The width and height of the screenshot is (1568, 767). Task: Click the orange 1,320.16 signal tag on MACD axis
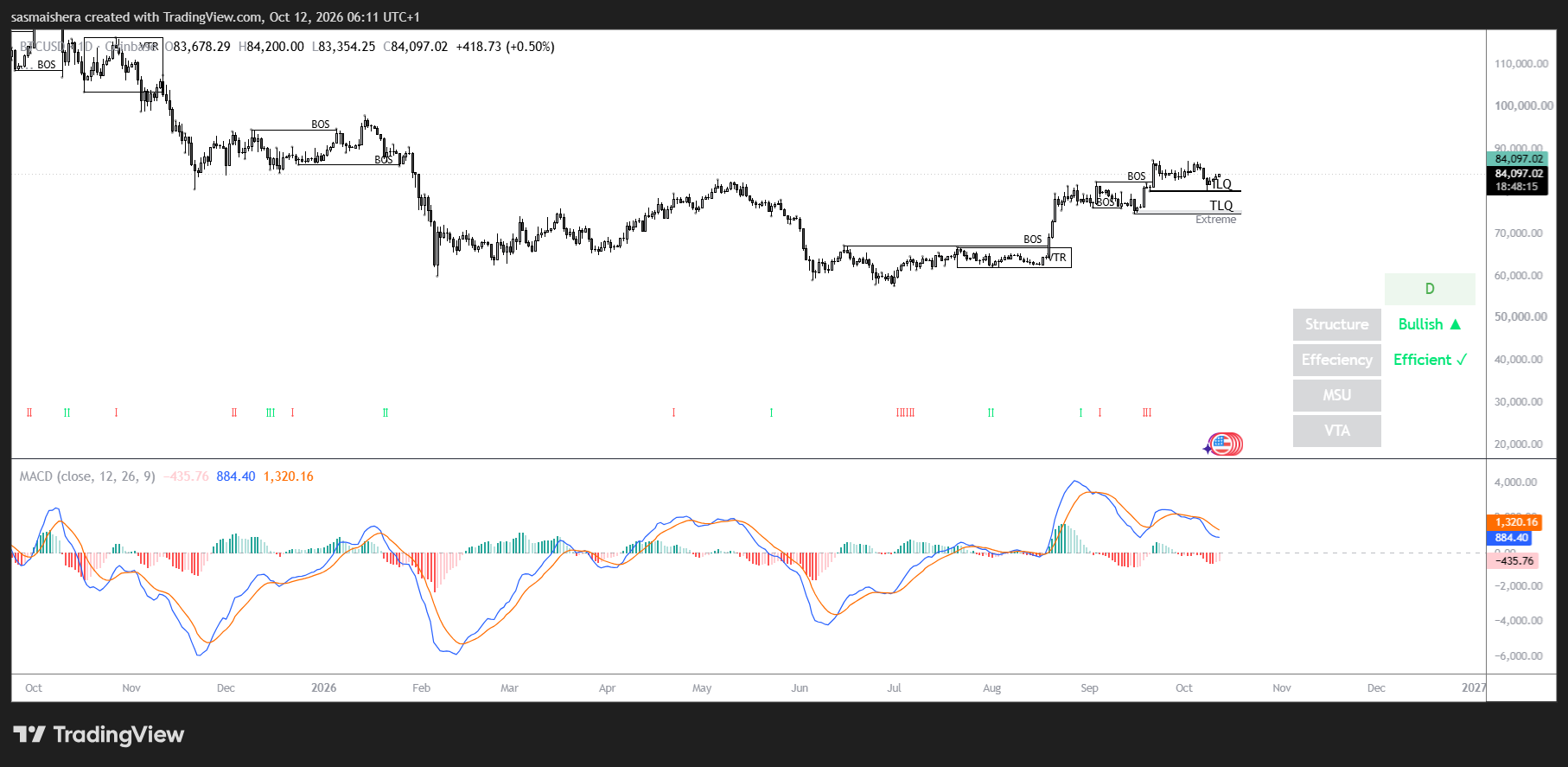tap(1514, 522)
